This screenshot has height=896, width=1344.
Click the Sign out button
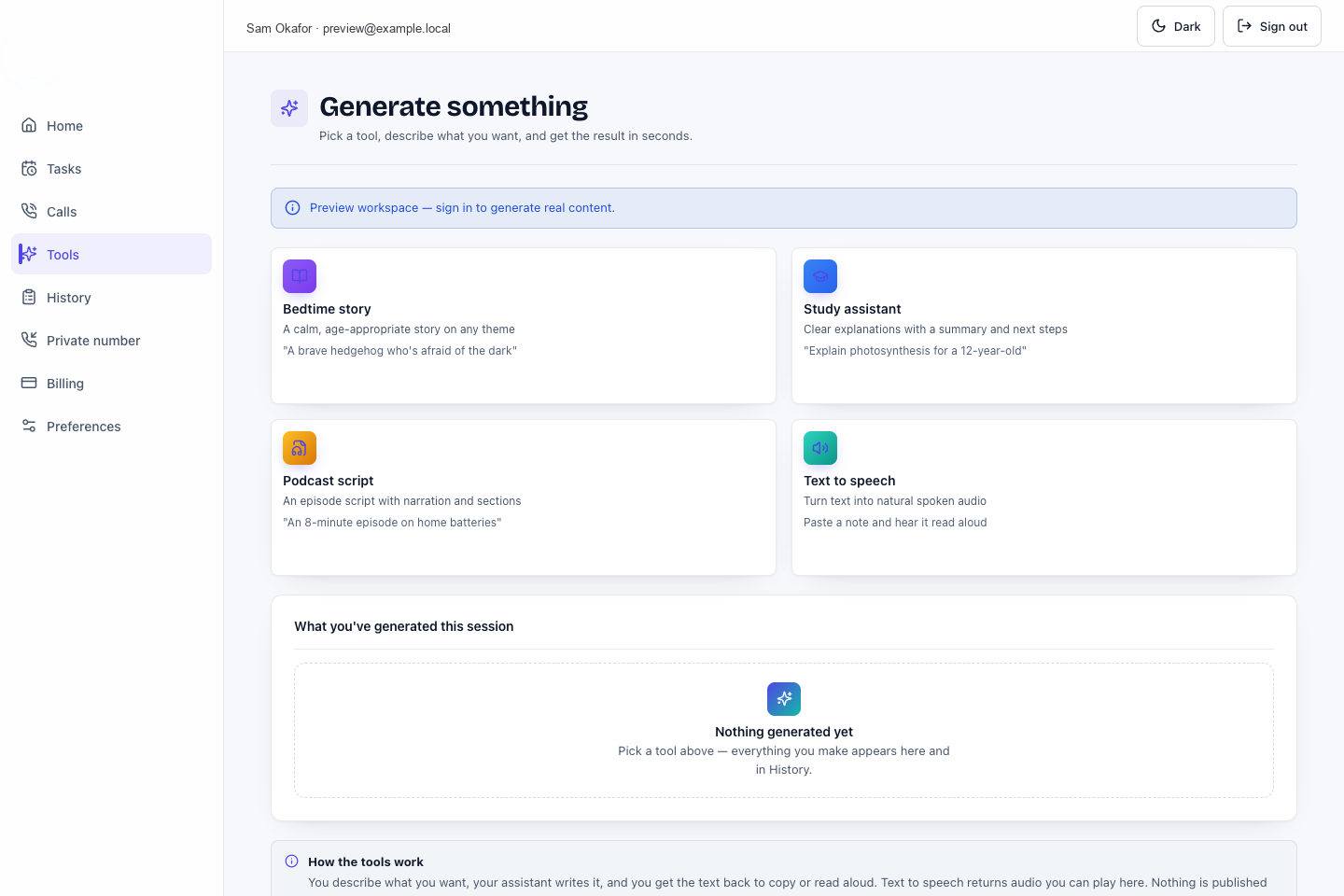[x=1272, y=26]
